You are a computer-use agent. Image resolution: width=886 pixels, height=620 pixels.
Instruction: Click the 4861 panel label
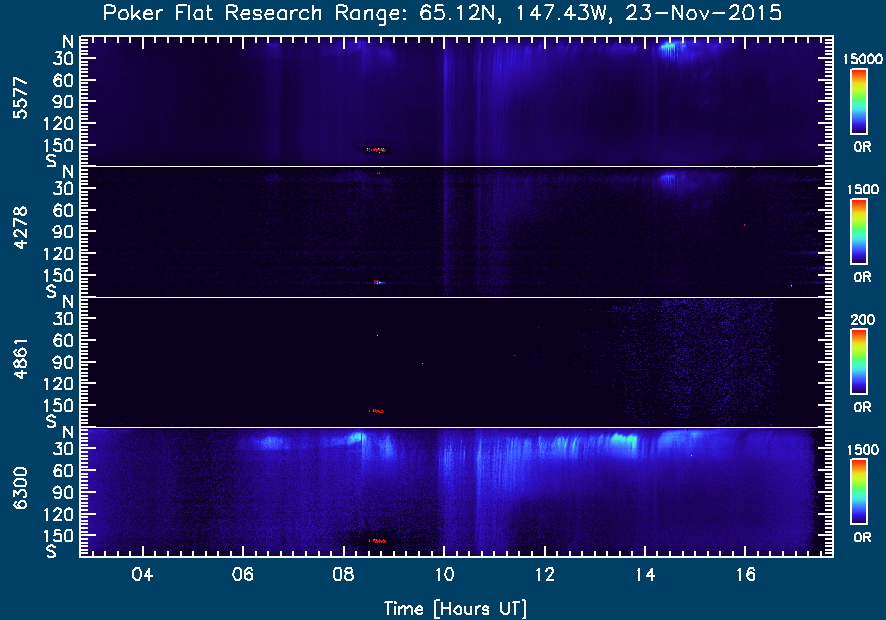20,358
